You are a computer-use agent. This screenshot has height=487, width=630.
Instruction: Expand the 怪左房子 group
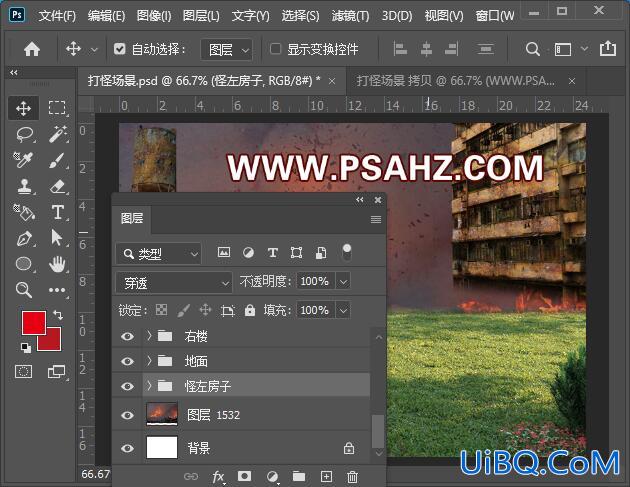point(149,386)
